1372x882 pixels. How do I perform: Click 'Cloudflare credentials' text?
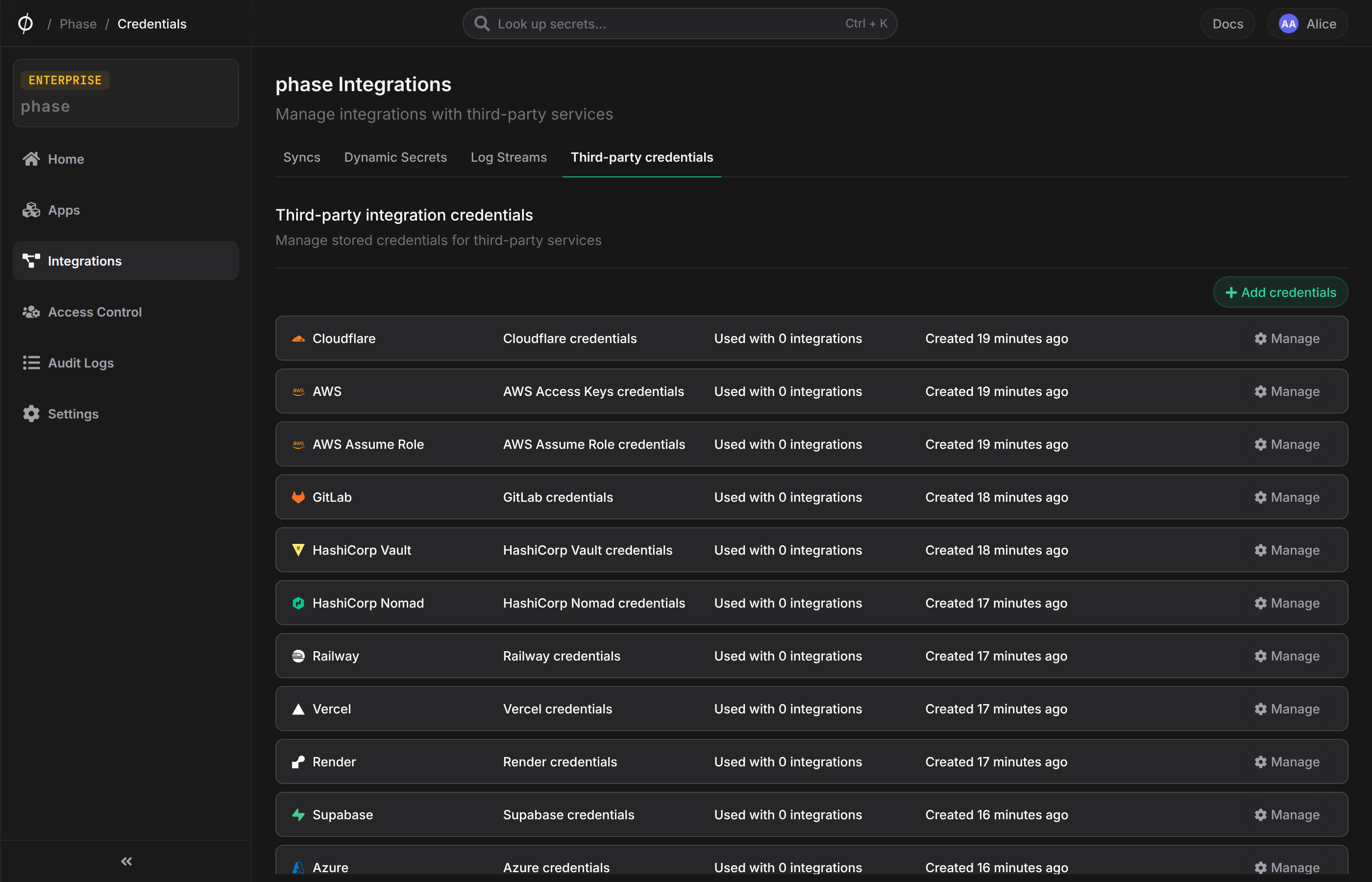tap(570, 339)
